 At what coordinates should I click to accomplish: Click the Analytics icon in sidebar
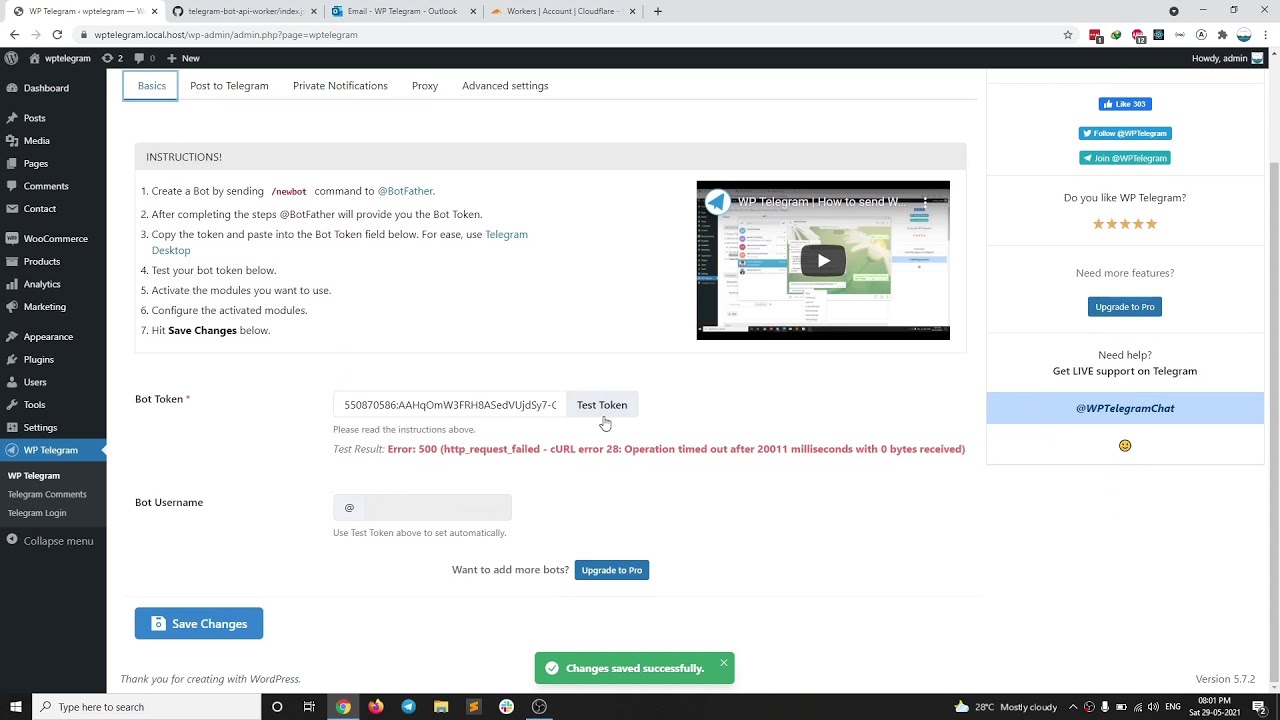[12, 284]
